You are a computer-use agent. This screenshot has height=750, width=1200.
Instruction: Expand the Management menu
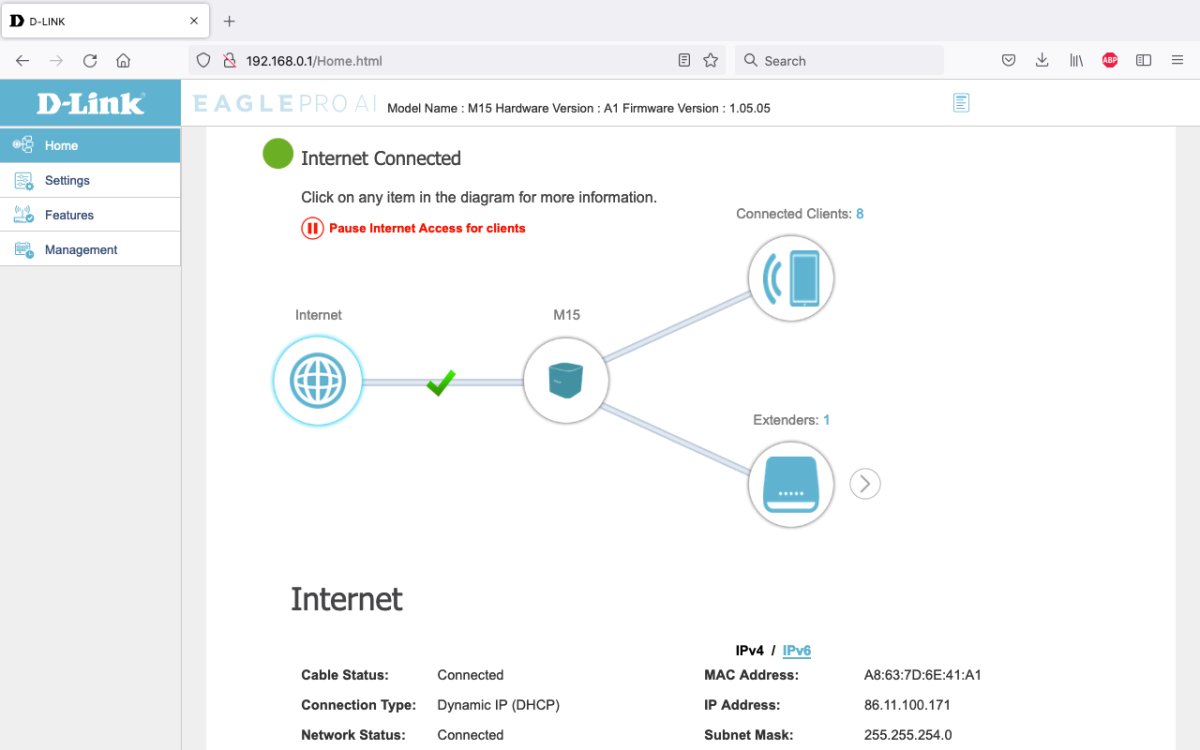[90, 250]
